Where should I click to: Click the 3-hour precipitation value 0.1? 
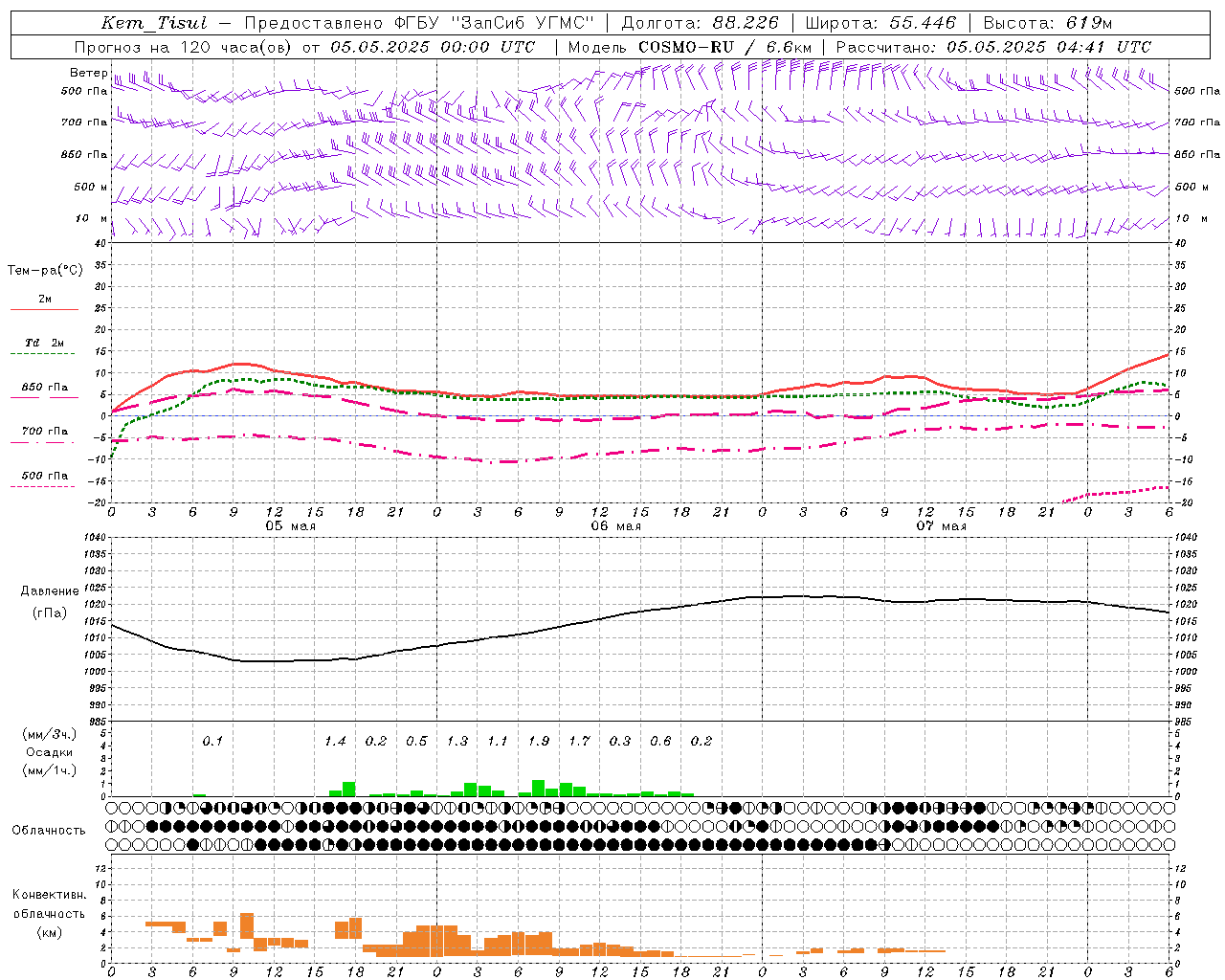tap(212, 741)
